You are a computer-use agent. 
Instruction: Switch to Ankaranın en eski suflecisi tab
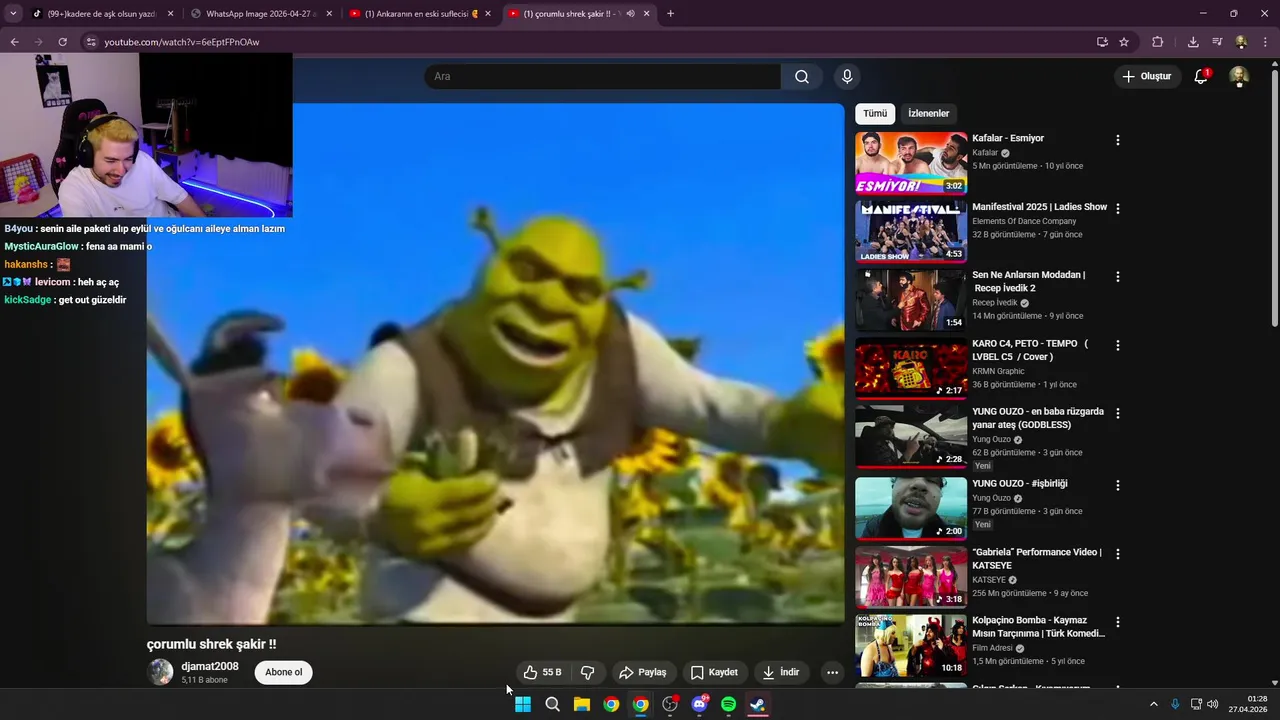tap(420, 14)
